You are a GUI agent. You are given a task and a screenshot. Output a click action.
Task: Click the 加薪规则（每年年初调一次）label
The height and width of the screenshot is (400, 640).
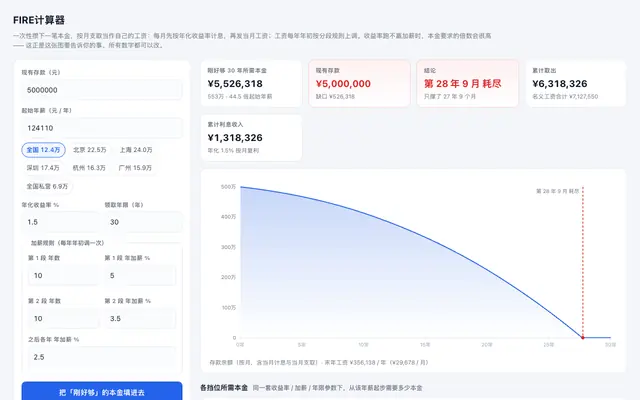click(67, 243)
